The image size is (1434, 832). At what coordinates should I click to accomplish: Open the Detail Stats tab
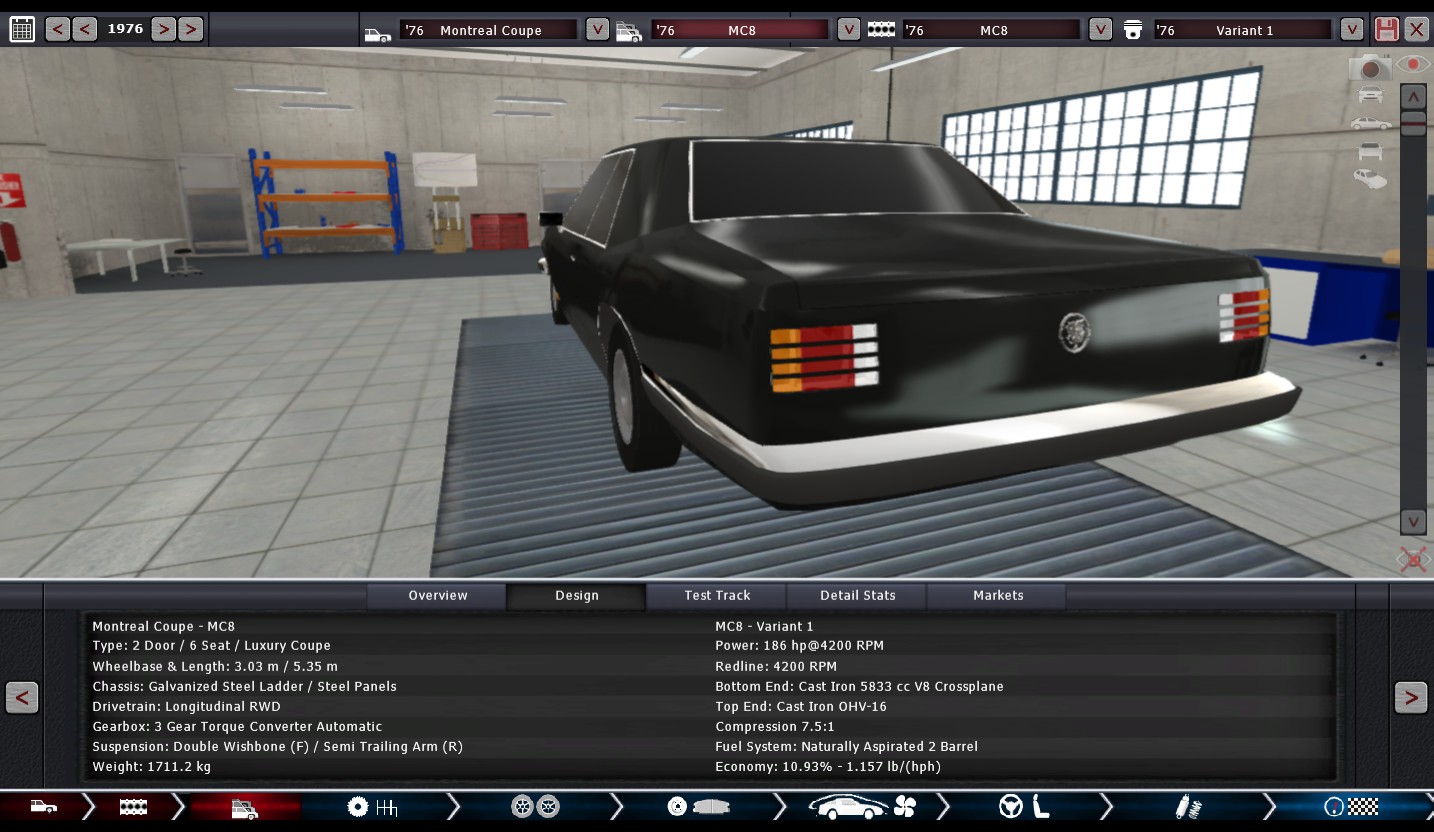coord(857,596)
